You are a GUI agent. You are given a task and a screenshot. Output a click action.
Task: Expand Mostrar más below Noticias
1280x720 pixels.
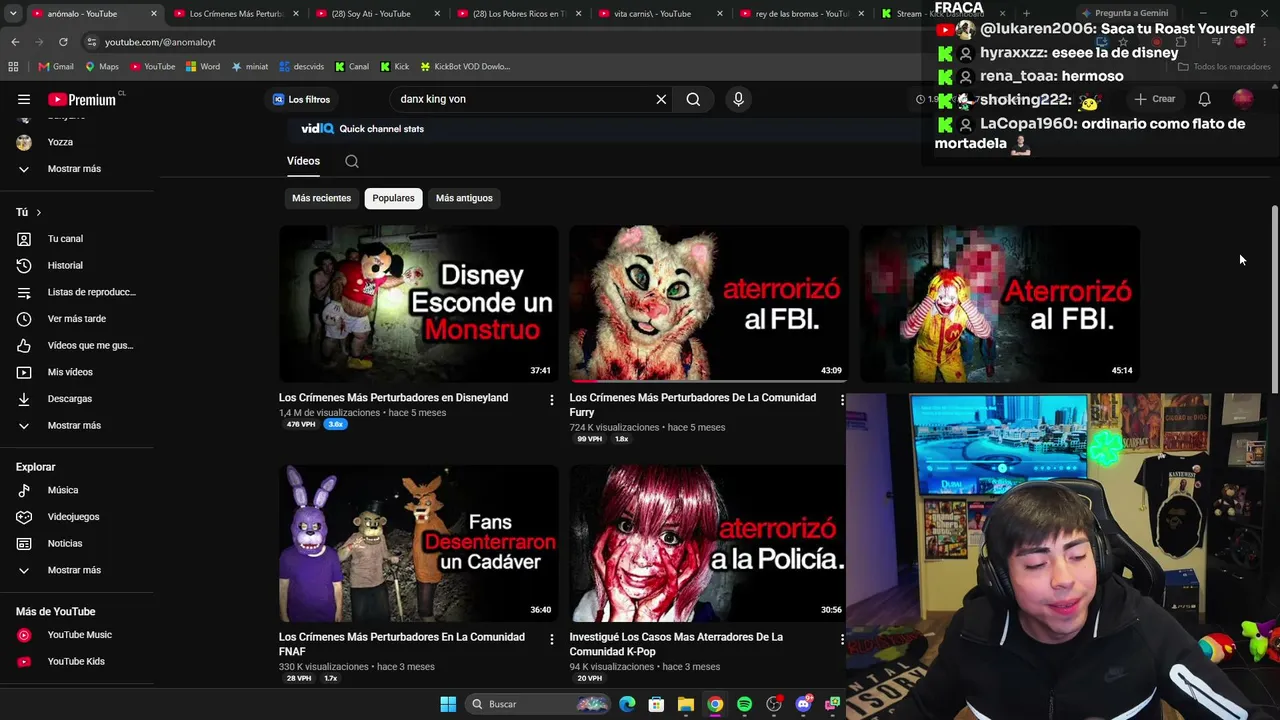tap(74, 570)
